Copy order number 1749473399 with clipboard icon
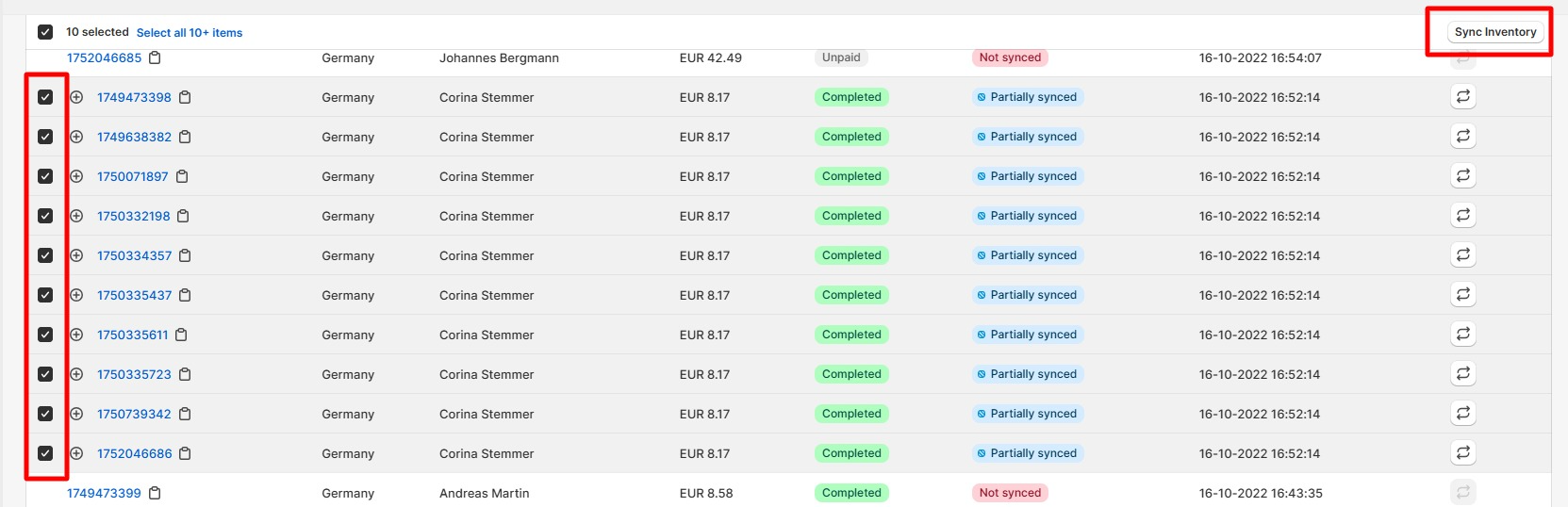Viewport: 1568px width, 507px height. pos(155,493)
